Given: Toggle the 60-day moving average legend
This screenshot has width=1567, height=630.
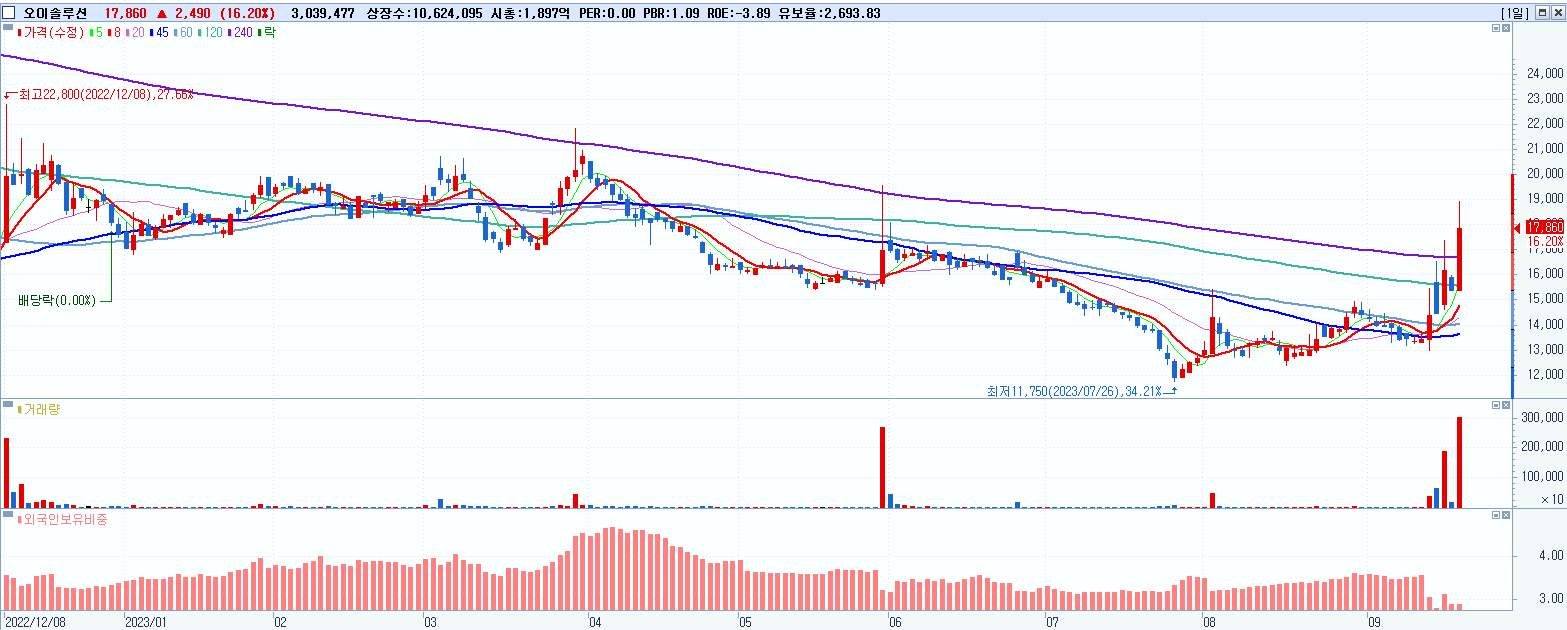Looking at the screenshot, I should tap(184, 33).
